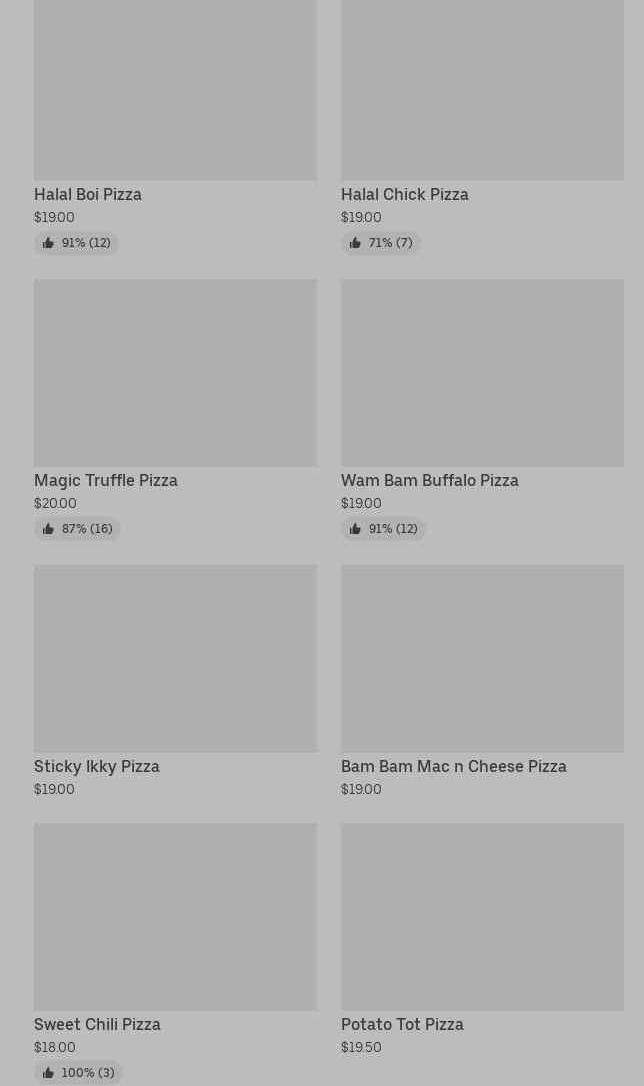Click the Wam Bam Buffalo Pizza image

point(482,372)
